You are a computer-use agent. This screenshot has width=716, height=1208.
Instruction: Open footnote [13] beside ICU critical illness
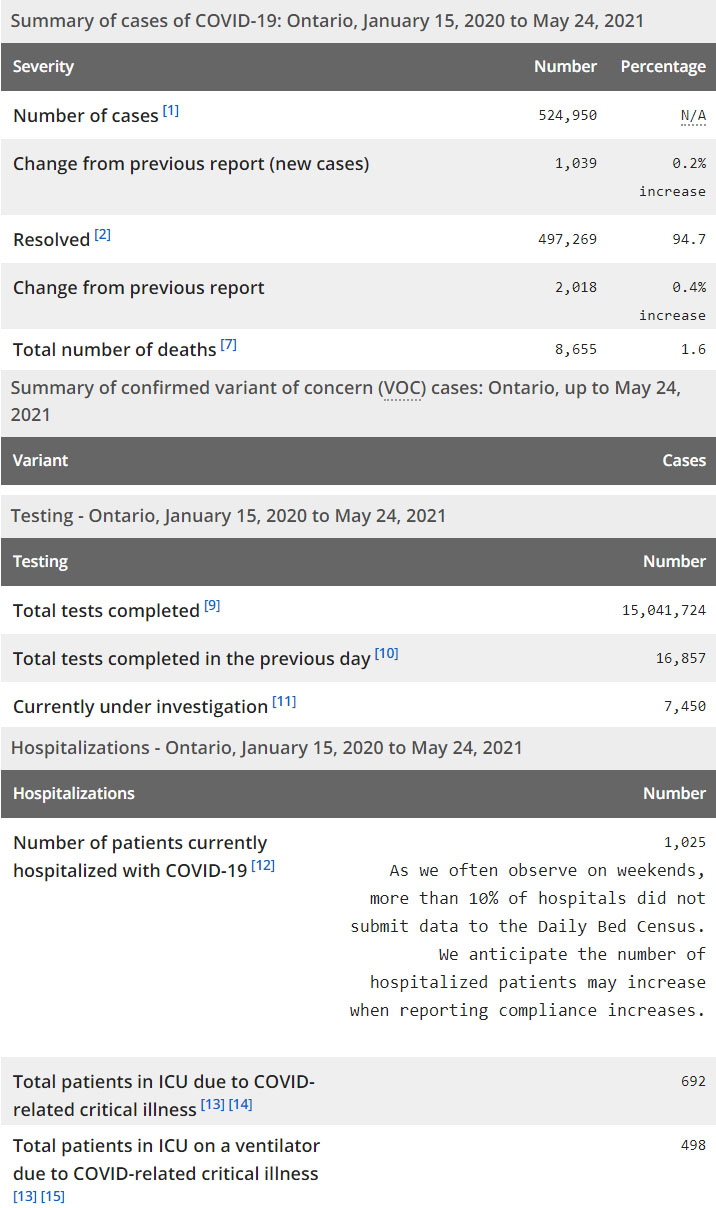point(212,1105)
